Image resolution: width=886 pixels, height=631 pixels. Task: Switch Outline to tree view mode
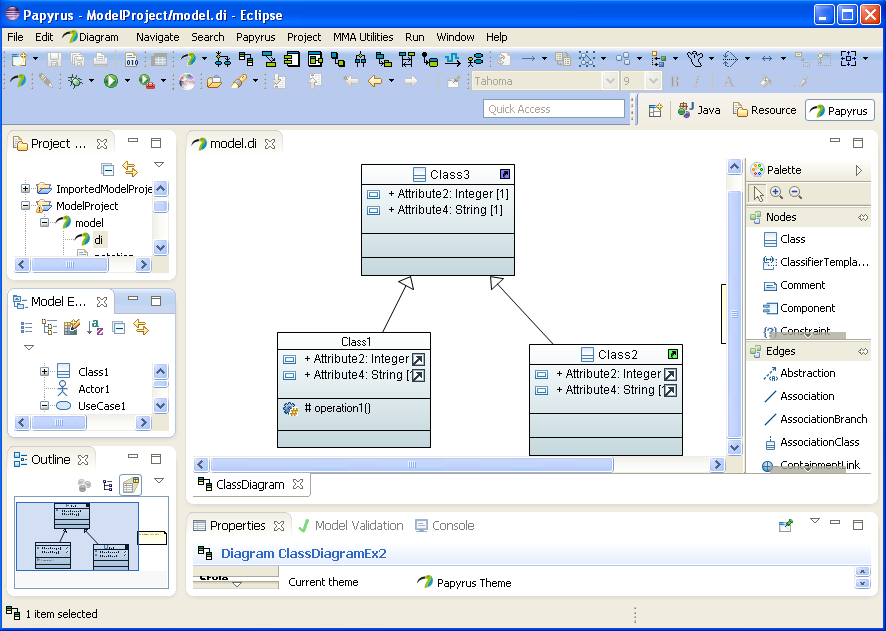pos(107,485)
